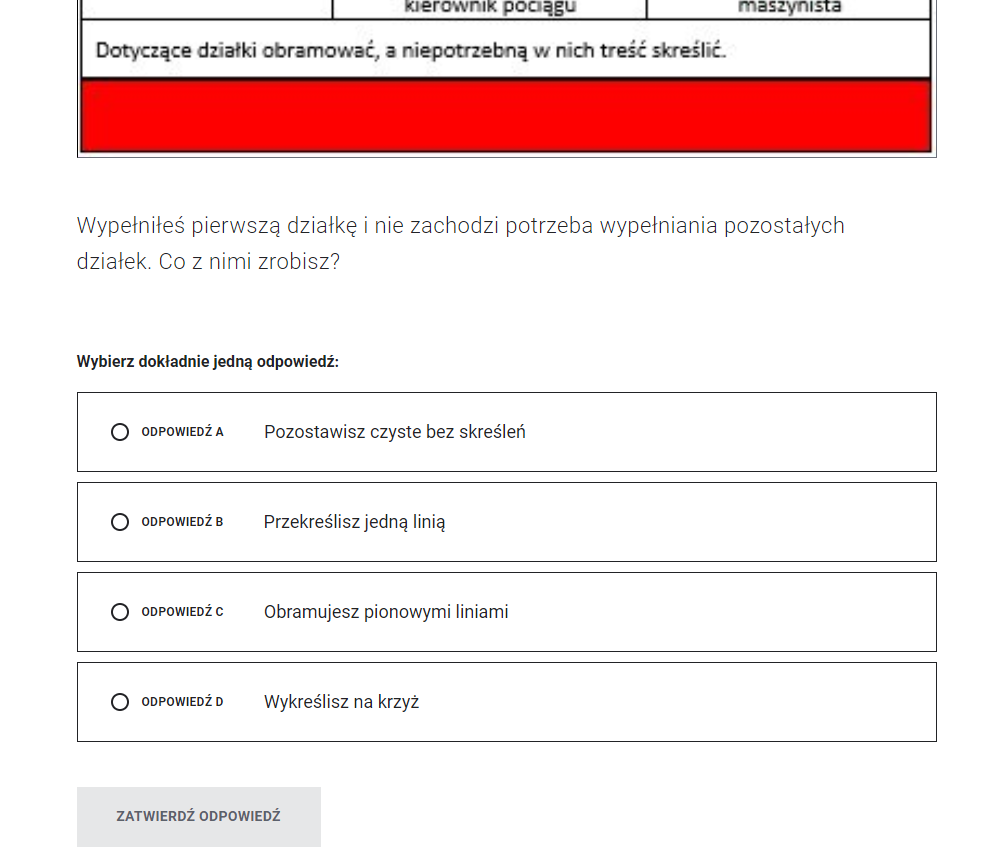987x852 pixels.
Task: Select radio button for ODPOWIEDŹ D
Action: click(x=120, y=701)
